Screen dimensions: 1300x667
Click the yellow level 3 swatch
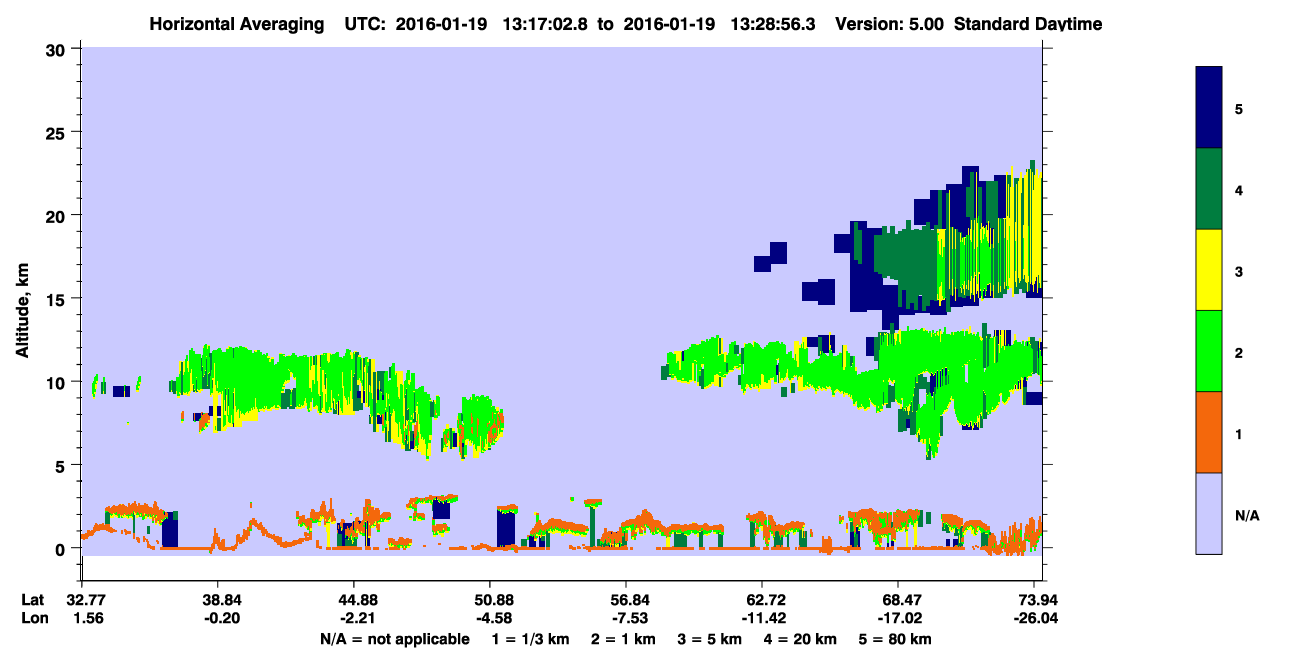(1208, 270)
